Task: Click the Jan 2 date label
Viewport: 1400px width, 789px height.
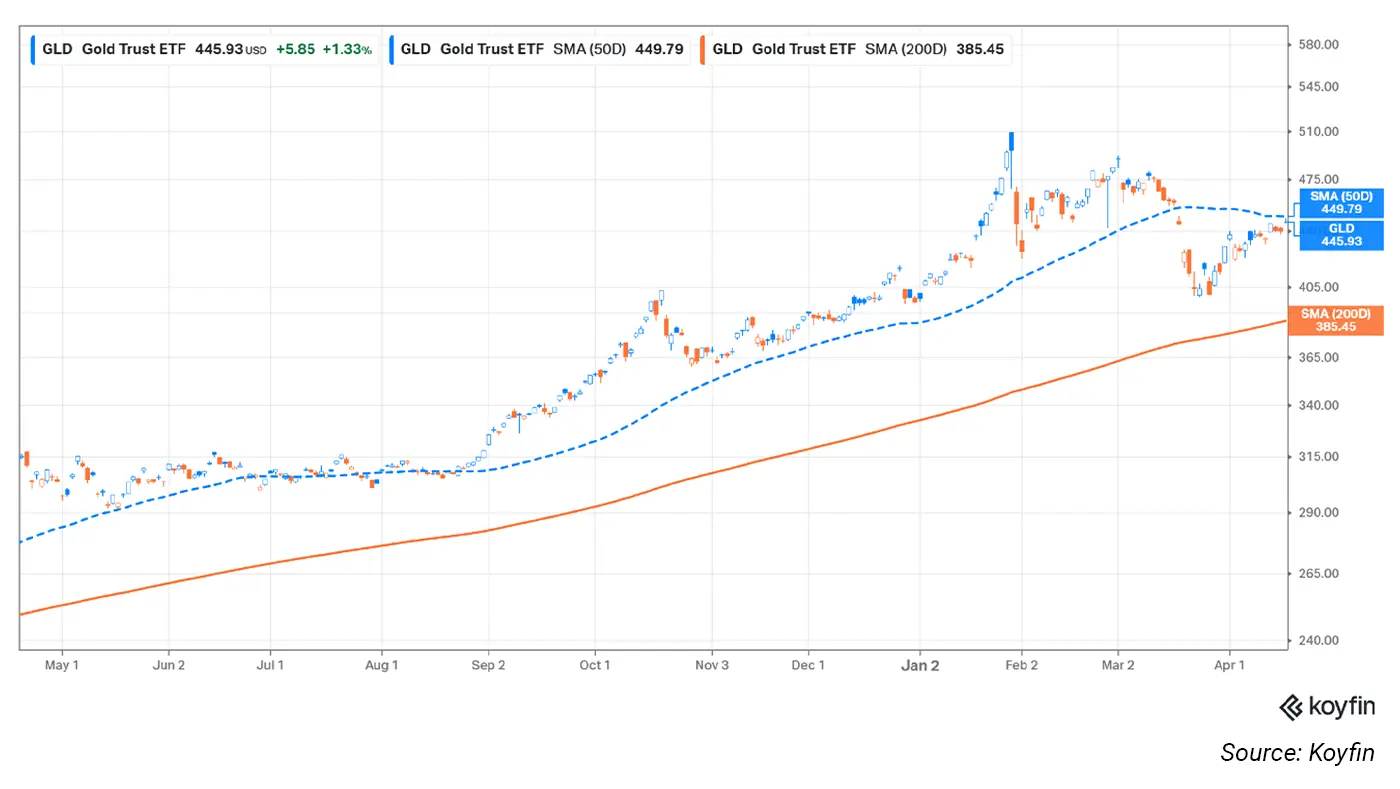Action: [920, 665]
